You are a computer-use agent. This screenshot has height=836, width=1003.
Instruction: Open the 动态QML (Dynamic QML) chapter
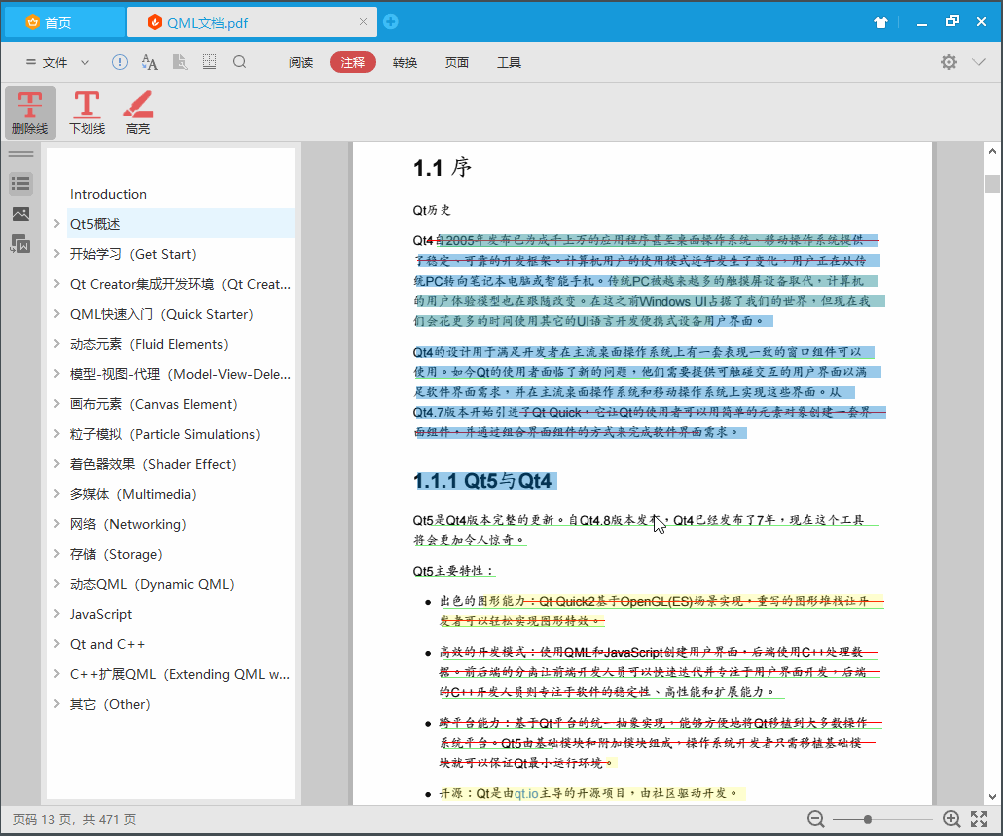coord(152,584)
